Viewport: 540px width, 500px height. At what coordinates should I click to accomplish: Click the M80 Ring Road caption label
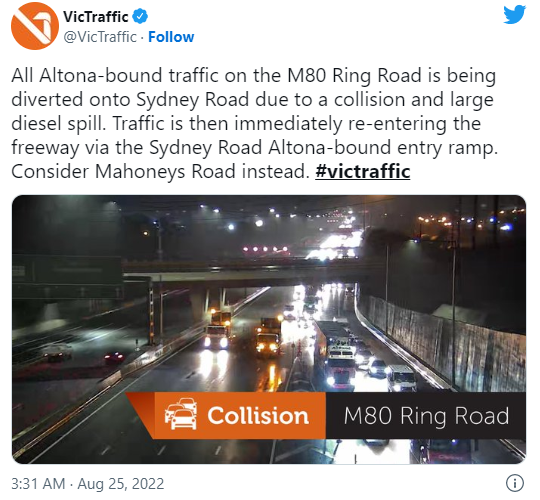click(426, 416)
